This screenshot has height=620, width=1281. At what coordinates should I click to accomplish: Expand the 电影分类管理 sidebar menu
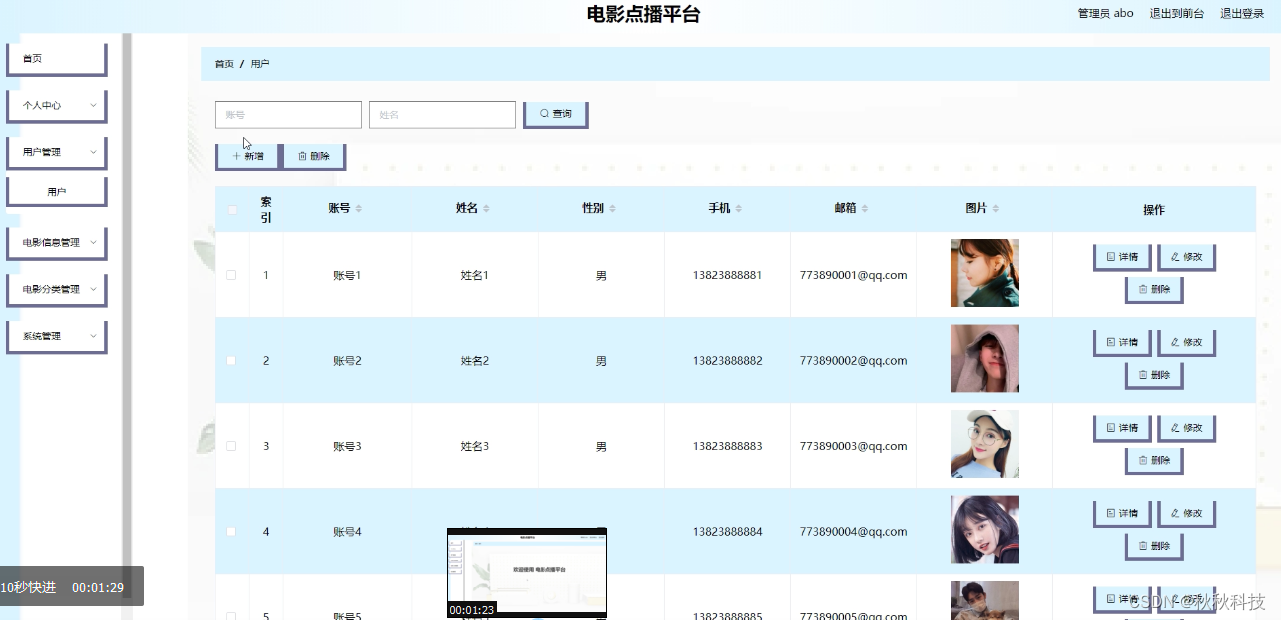tap(56, 289)
